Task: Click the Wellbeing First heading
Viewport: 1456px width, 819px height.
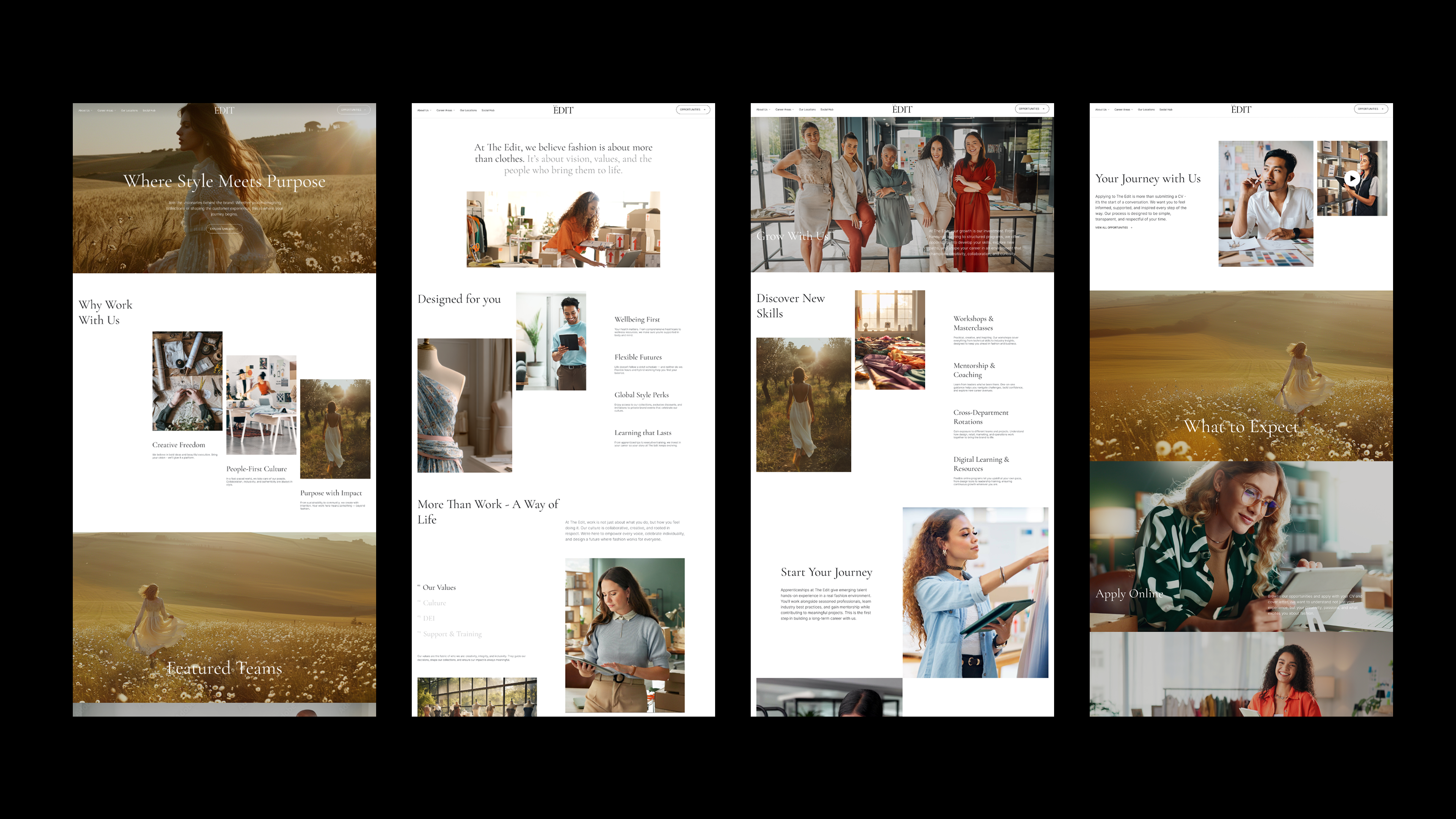Action: point(637,319)
